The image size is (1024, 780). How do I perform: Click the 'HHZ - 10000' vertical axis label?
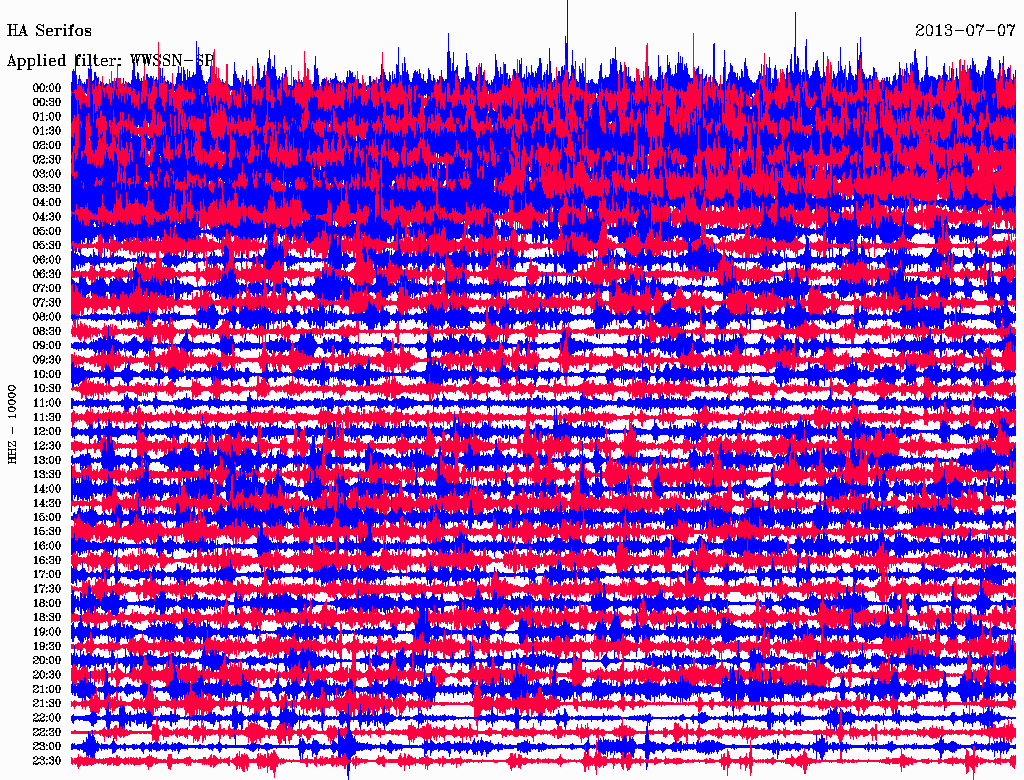click(x=12, y=425)
